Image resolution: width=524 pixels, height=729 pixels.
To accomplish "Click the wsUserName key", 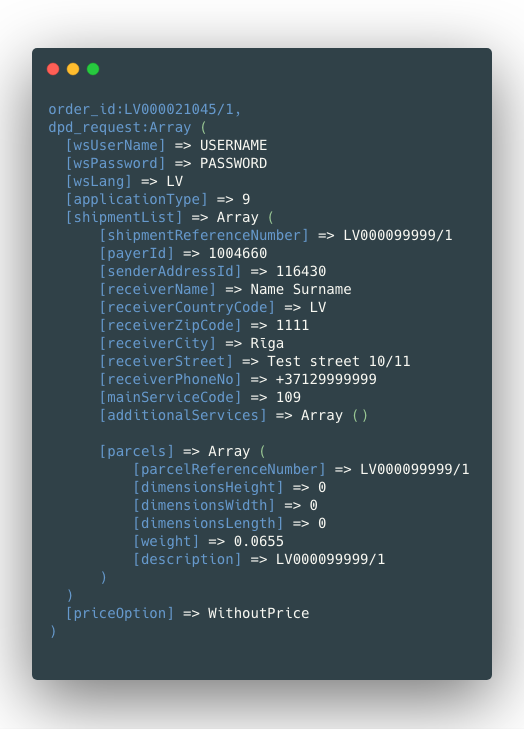I will click(115, 146).
